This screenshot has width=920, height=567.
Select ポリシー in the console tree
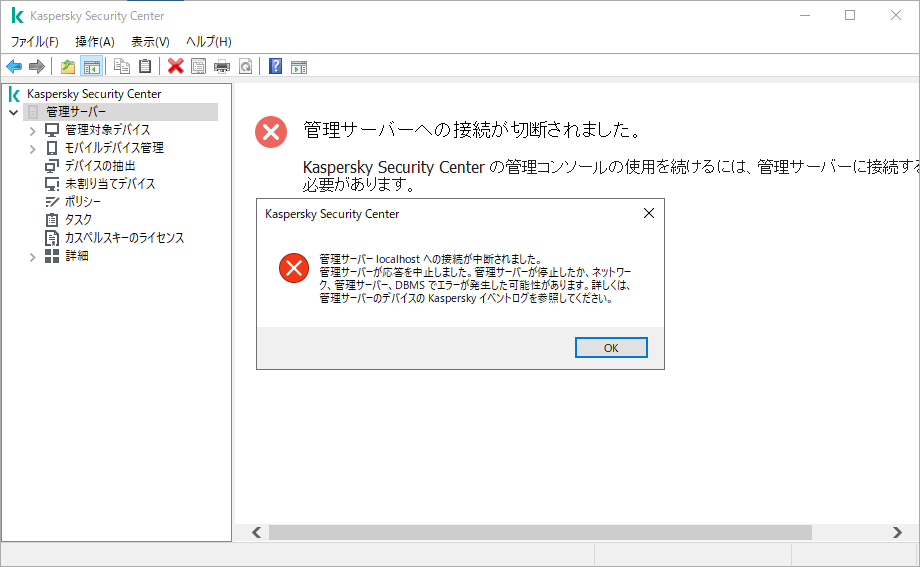pos(82,202)
